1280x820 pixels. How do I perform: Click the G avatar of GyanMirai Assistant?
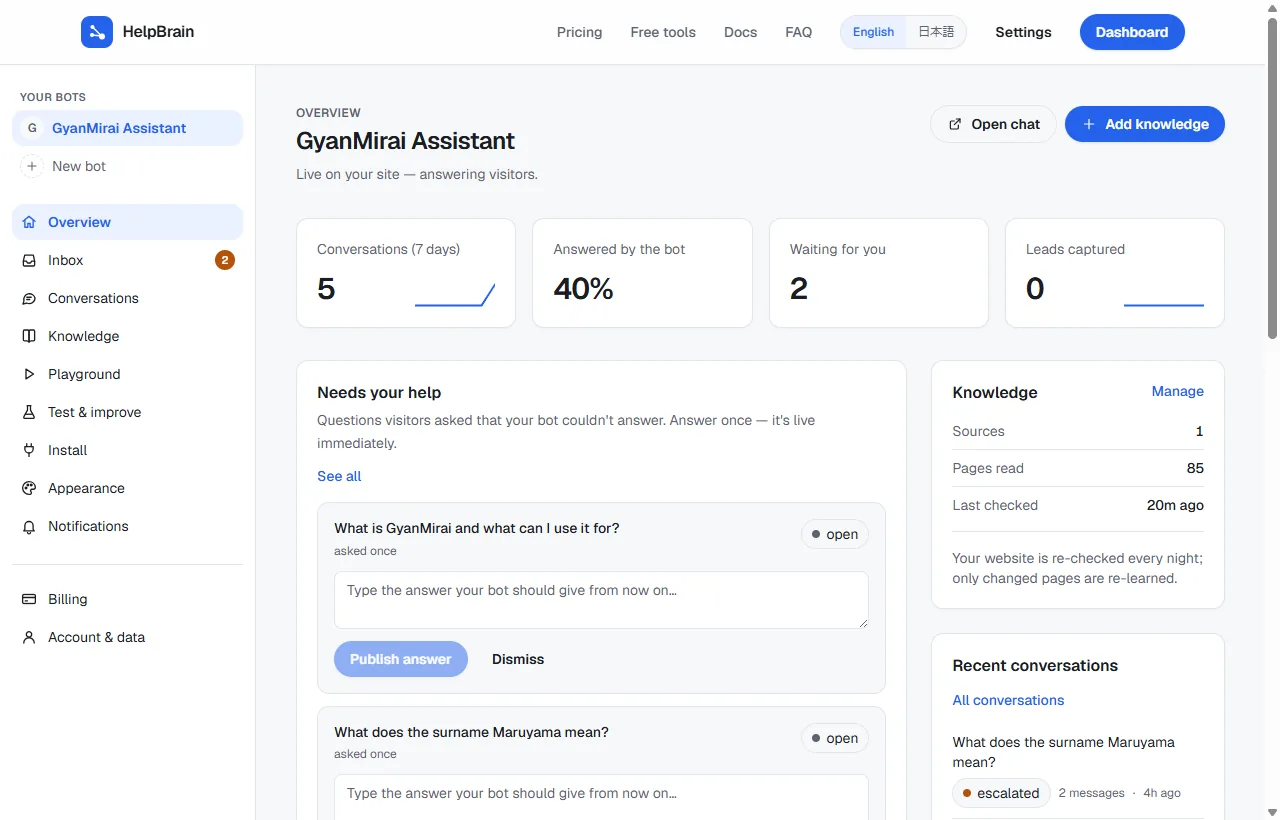tap(32, 128)
